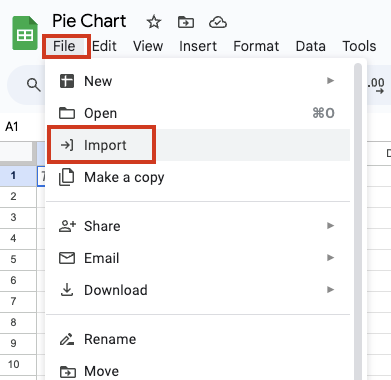Choose Rename in the File menu
This screenshot has width=391, height=380.
point(198,339)
